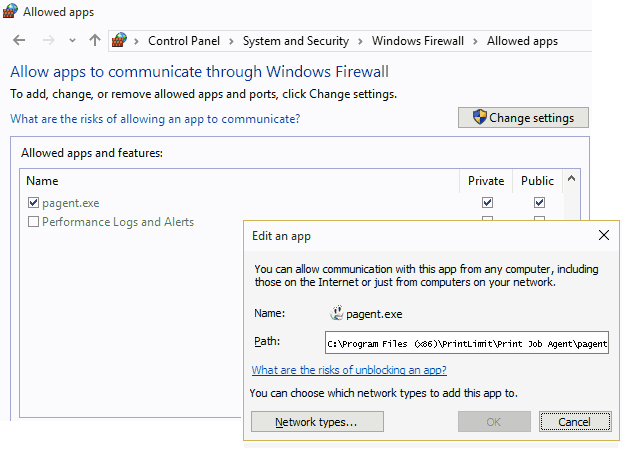
Task: Open risks of allowing an app link
Action: coord(155,119)
